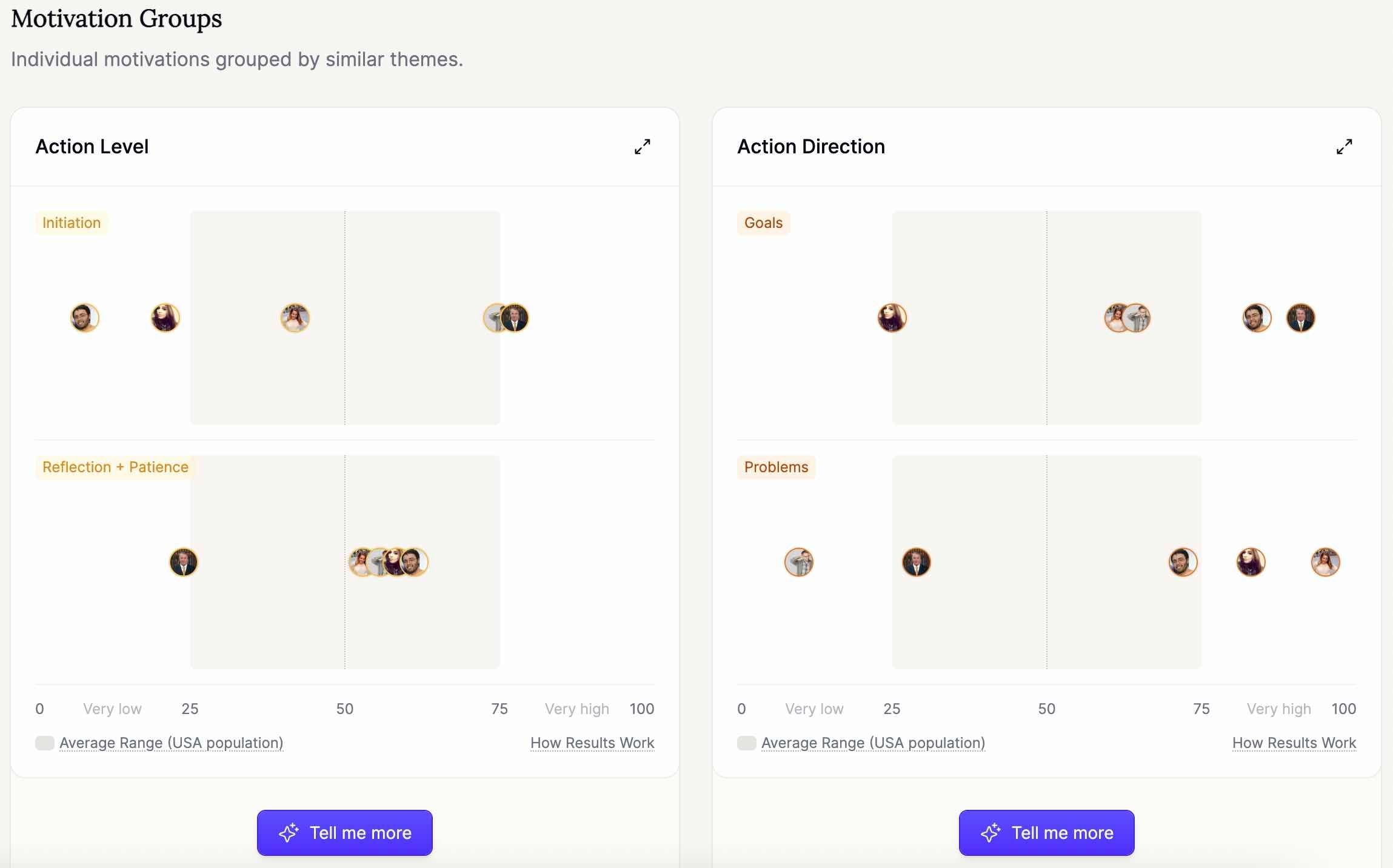Image resolution: width=1393 pixels, height=868 pixels.
Task: Click purple-haired woman avatar in Initiation row
Action: click(165, 318)
